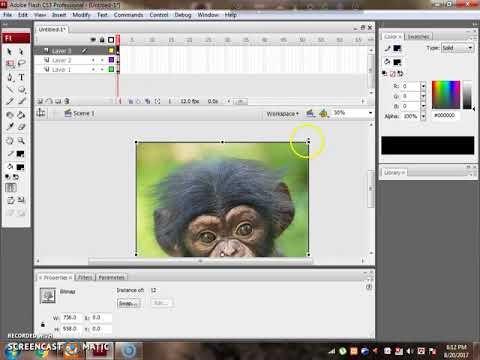Select the Zoom magnifier tool
Image resolution: width=480 pixels, height=360 pixels.
(21, 140)
